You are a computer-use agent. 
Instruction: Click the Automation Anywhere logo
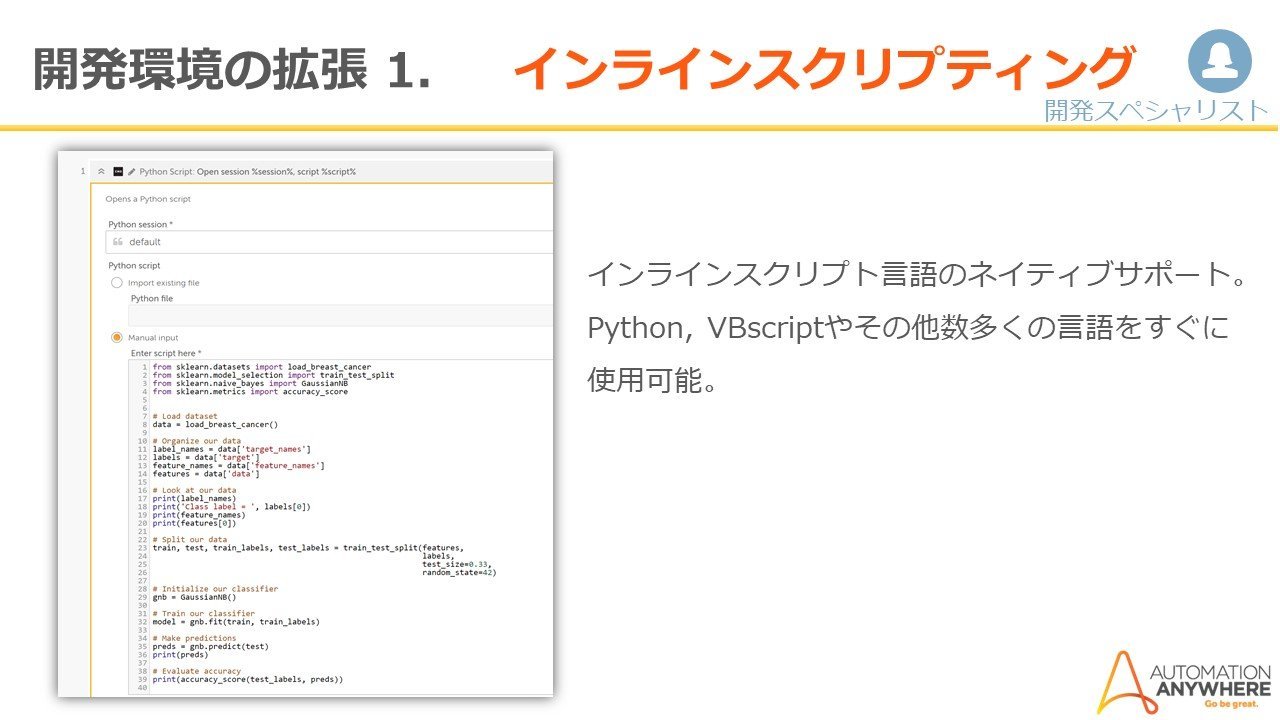pos(1184,682)
